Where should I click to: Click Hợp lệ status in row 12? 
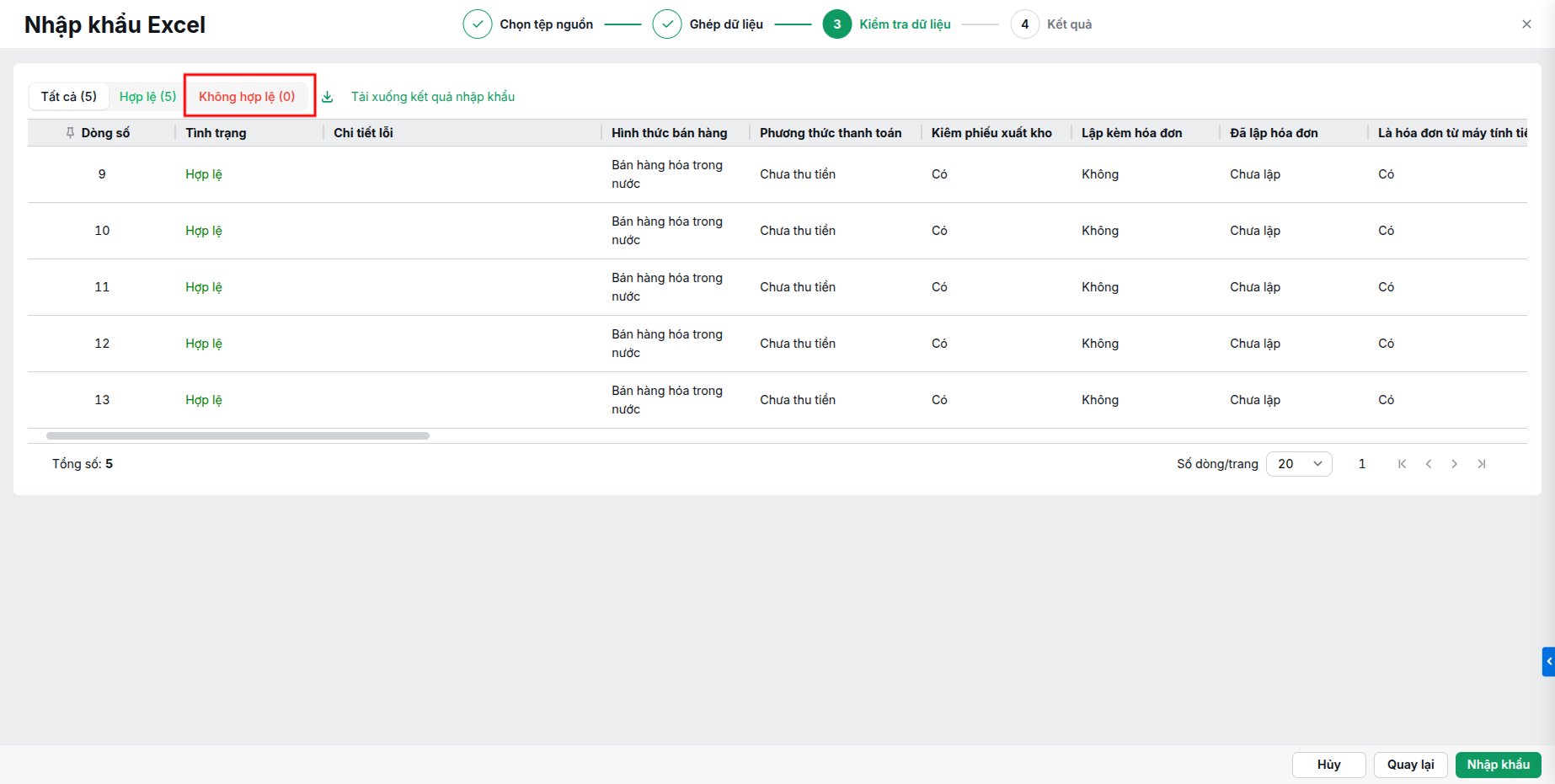pos(204,344)
